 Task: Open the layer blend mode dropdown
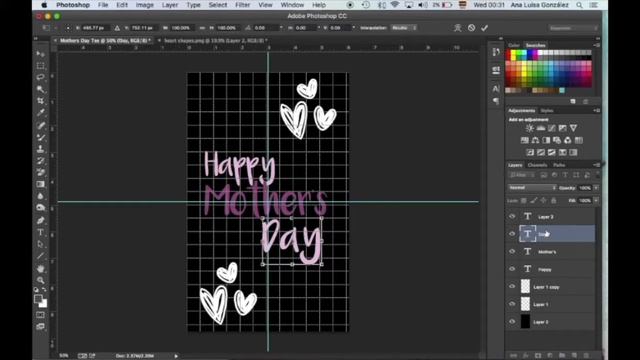pos(532,188)
